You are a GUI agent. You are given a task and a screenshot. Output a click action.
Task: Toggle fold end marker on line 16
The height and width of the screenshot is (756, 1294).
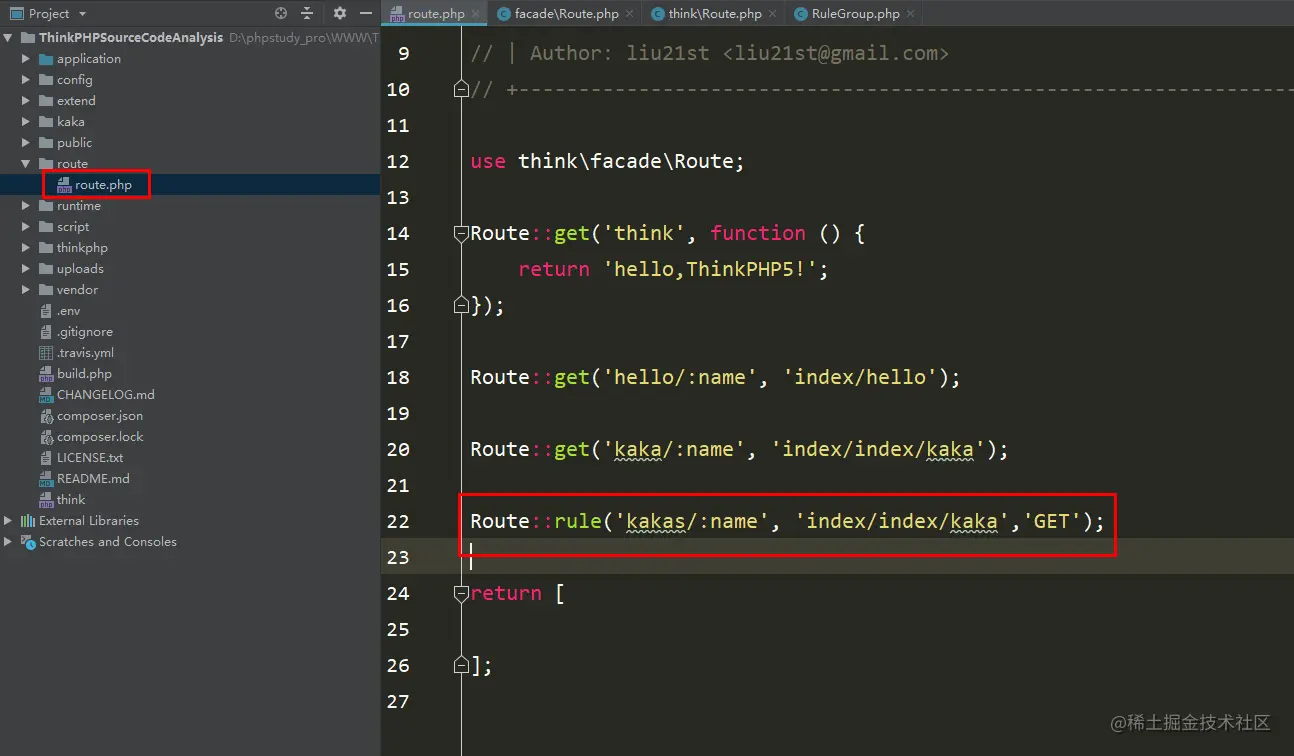461,305
